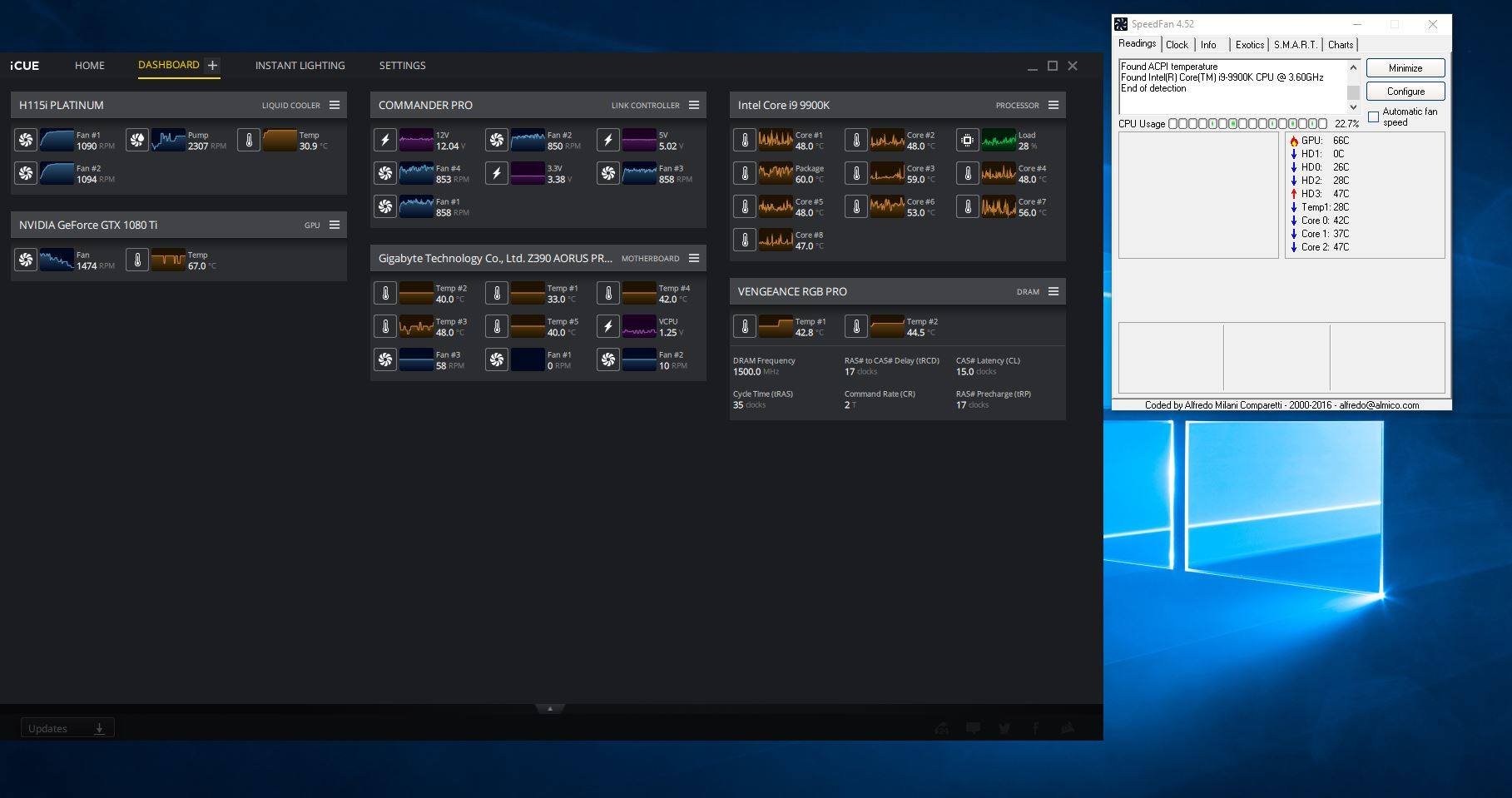Click the SpeedFan title bar icon
The height and width of the screenshot is (798, 1512).
[x=1121, y=24]
